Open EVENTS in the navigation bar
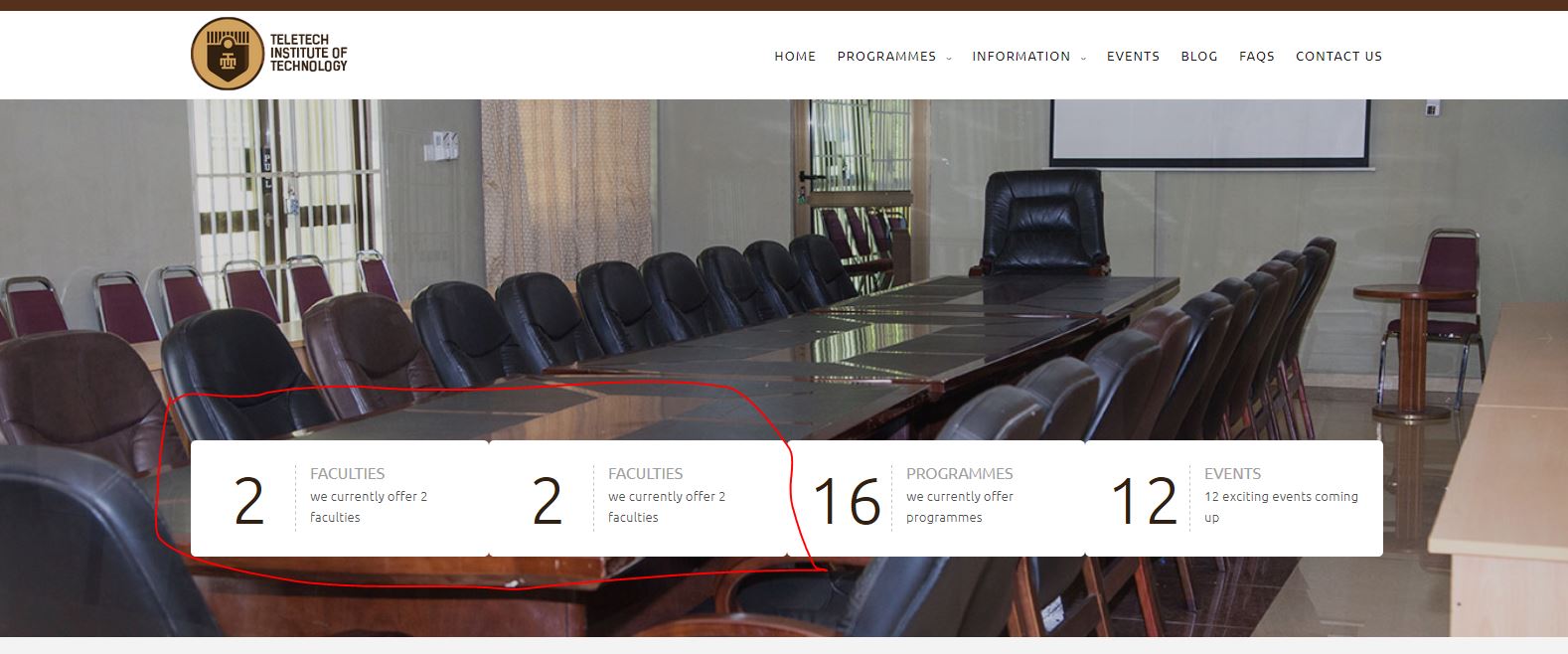Viewport: 1568px width, 654px height. 1133,57
